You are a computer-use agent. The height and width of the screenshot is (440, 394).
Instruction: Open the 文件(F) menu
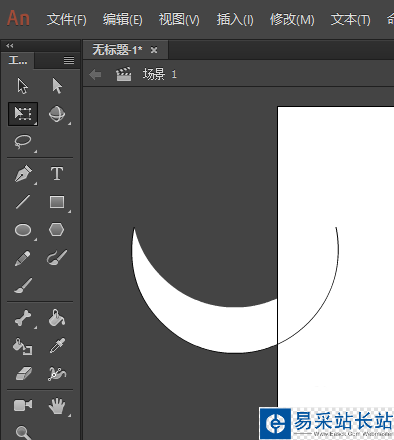[x=67, y=20]
